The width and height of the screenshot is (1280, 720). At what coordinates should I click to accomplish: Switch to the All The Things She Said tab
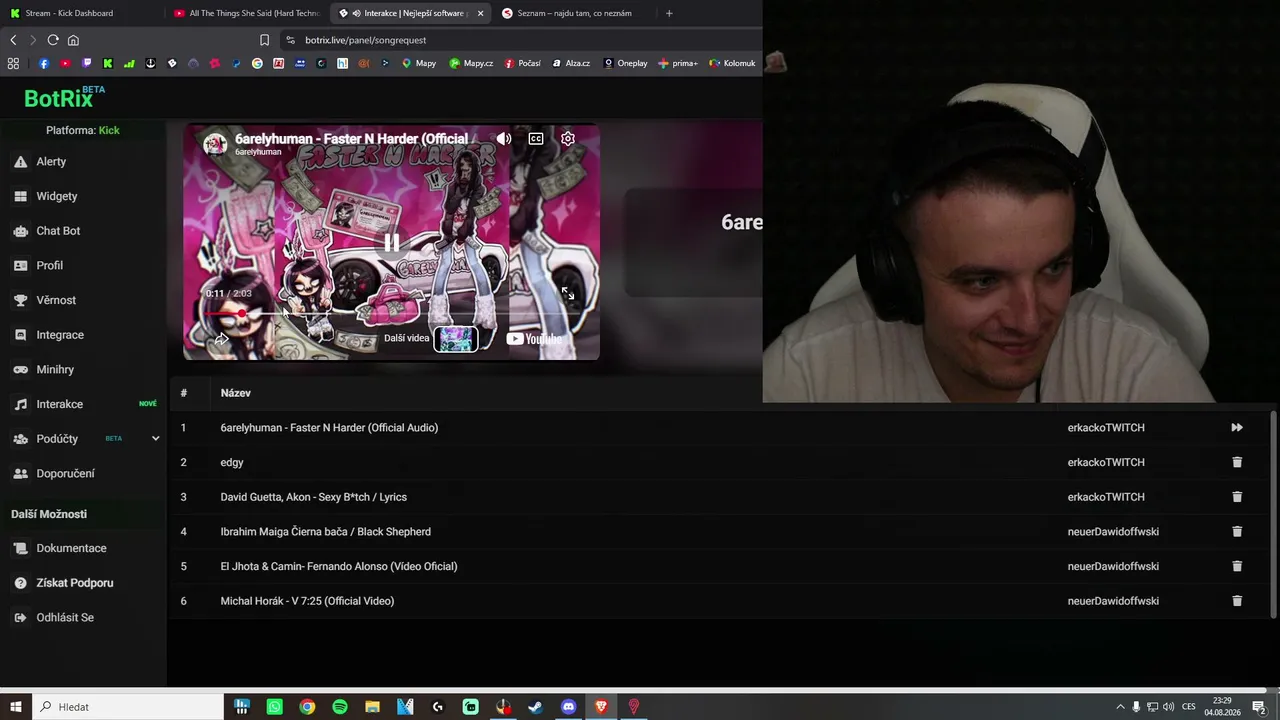click(245, 13)
